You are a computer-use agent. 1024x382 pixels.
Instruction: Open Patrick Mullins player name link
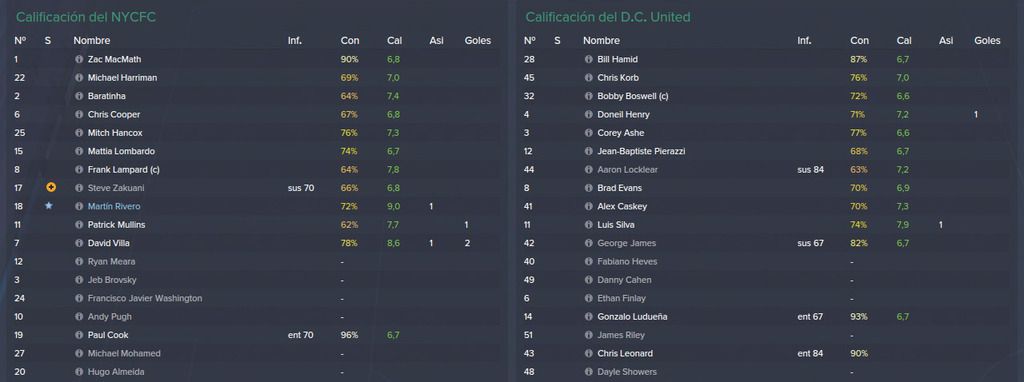click(117, 225)
